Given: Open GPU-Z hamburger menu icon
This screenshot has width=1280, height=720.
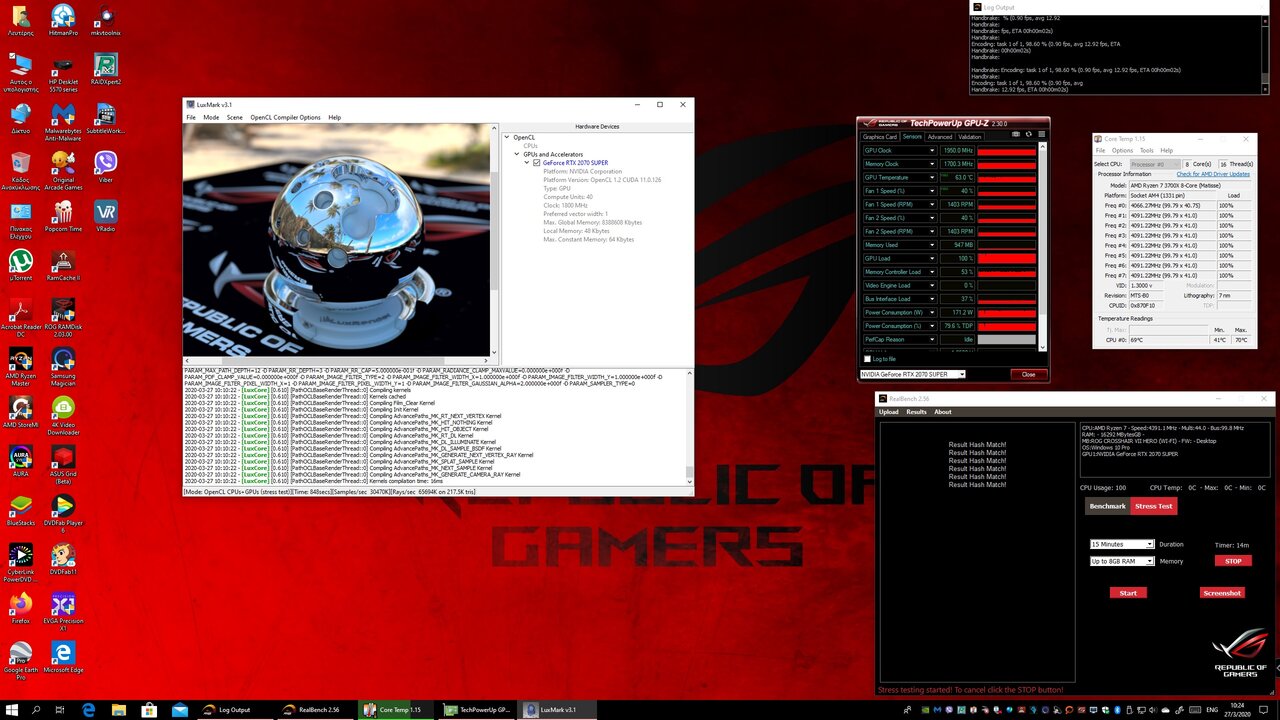Looking at the screenshot, I should pyautogui.click(x=1040, y=134).
